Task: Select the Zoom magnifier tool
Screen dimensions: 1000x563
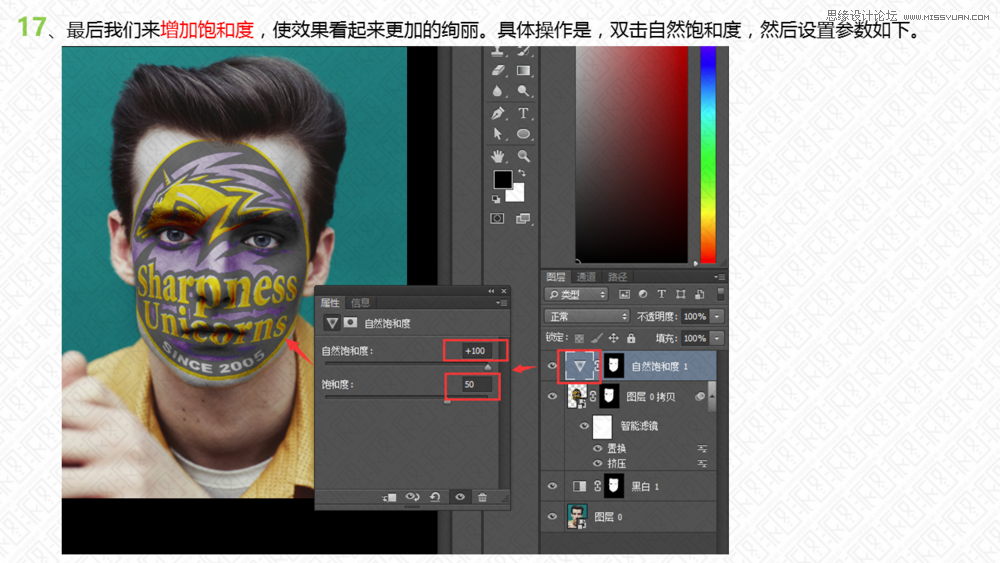Action: [523, 156]
